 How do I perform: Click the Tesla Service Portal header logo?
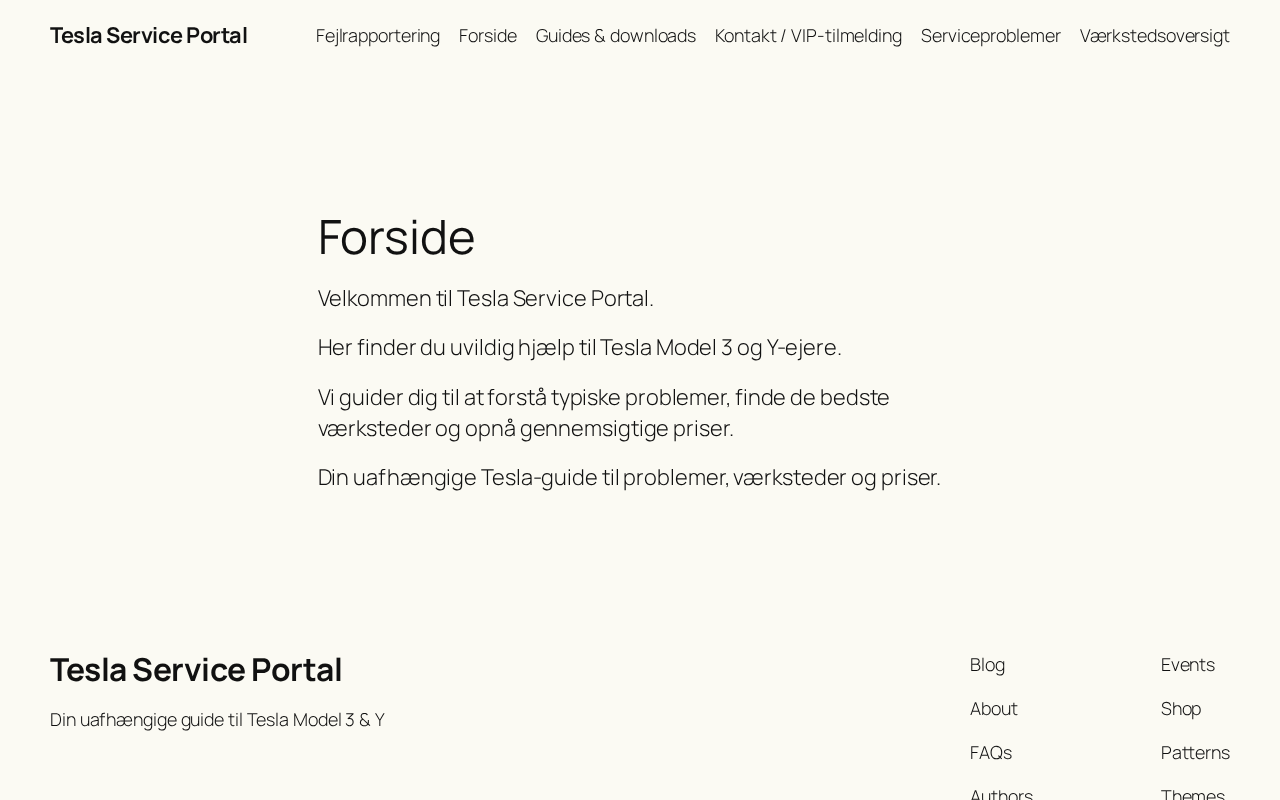148,35
